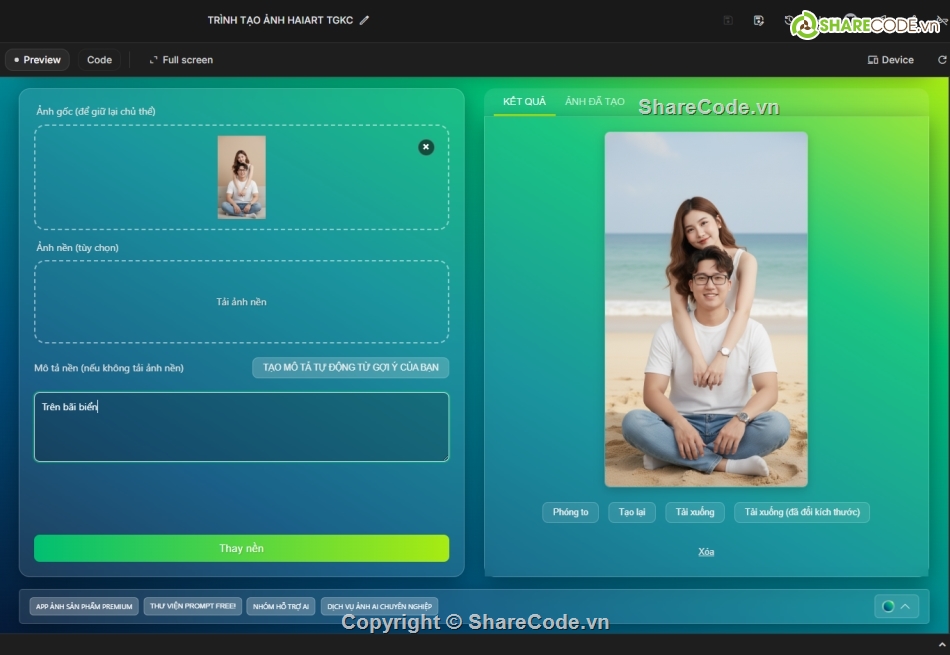Switch to the ẢNH ĐÃ TẠO tab

594,100
